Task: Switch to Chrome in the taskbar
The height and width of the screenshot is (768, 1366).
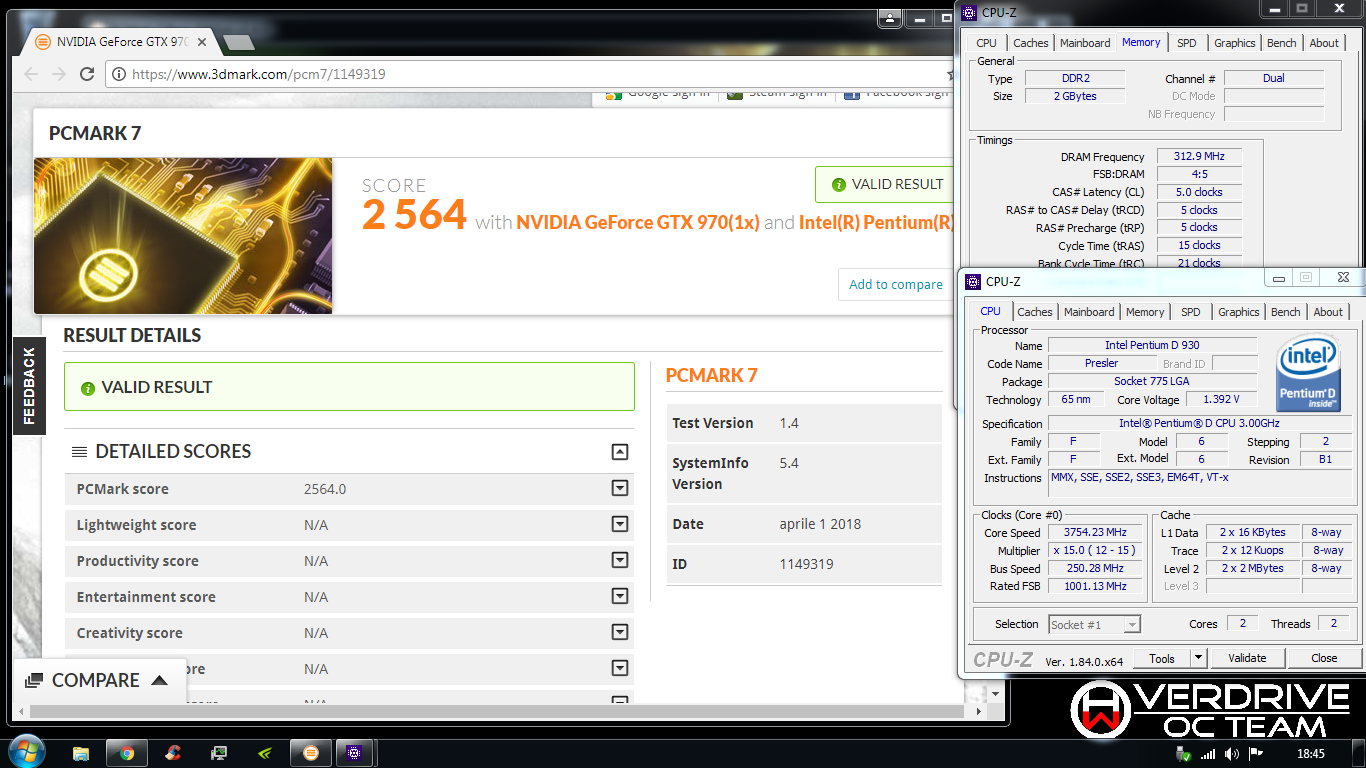Action: coord(127,753)
